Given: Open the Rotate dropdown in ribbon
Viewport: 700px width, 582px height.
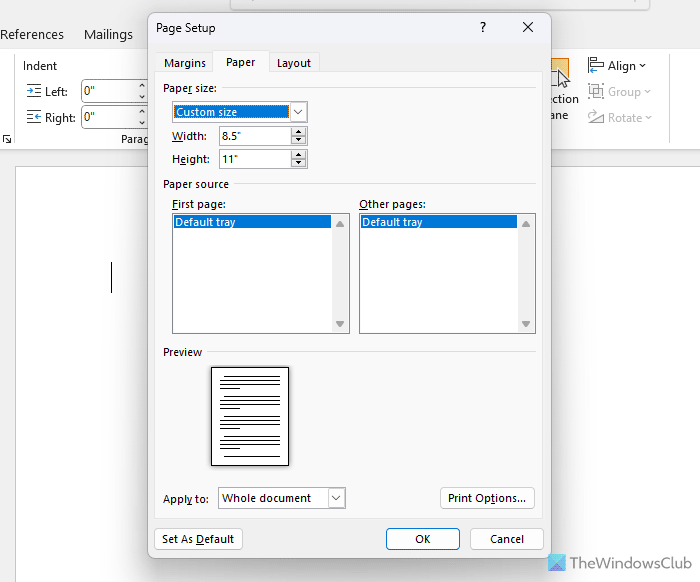Looking at the screenshot, I should coord(620,118).
